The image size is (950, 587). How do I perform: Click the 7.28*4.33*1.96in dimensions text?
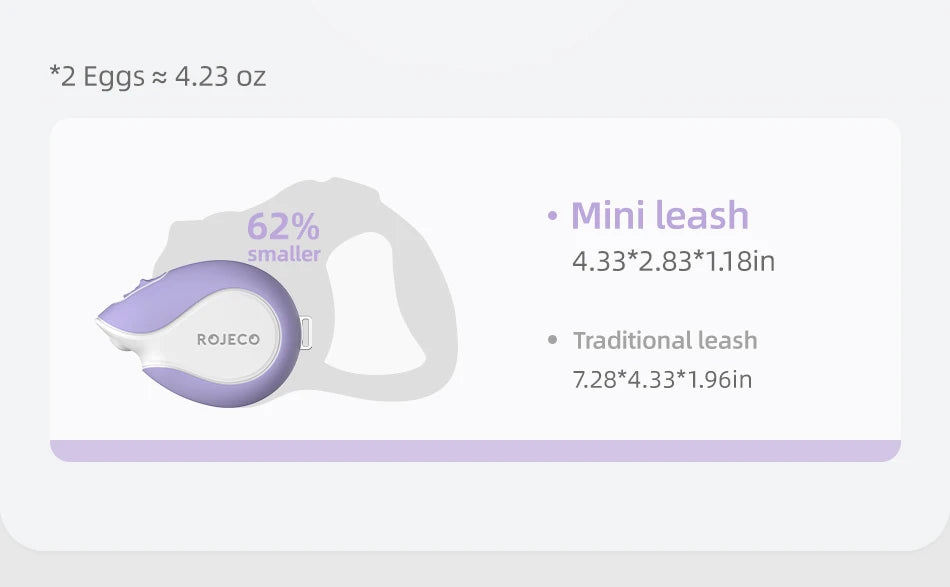click(x=662, y=380)
